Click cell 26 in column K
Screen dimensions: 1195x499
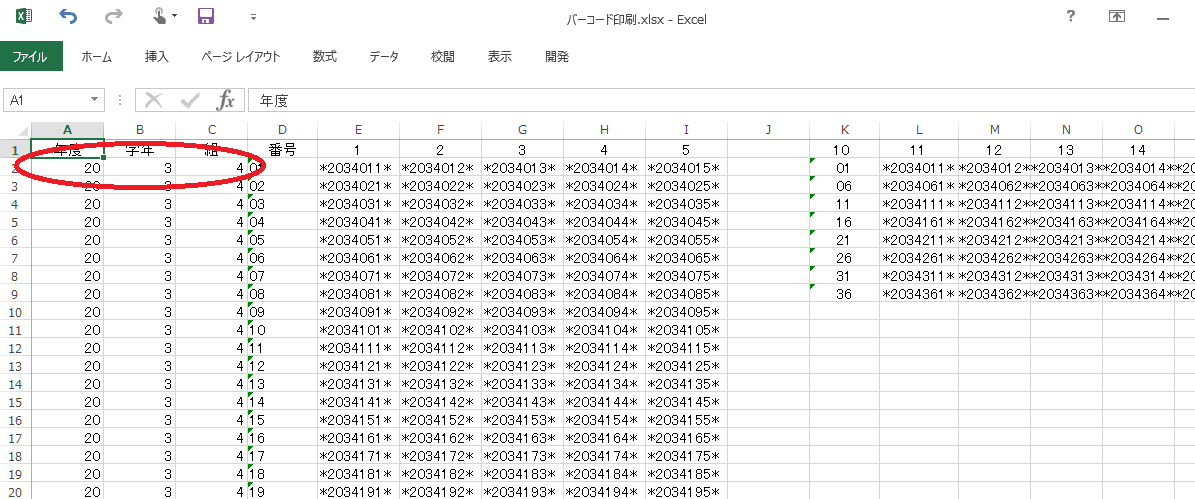(844, 257)
